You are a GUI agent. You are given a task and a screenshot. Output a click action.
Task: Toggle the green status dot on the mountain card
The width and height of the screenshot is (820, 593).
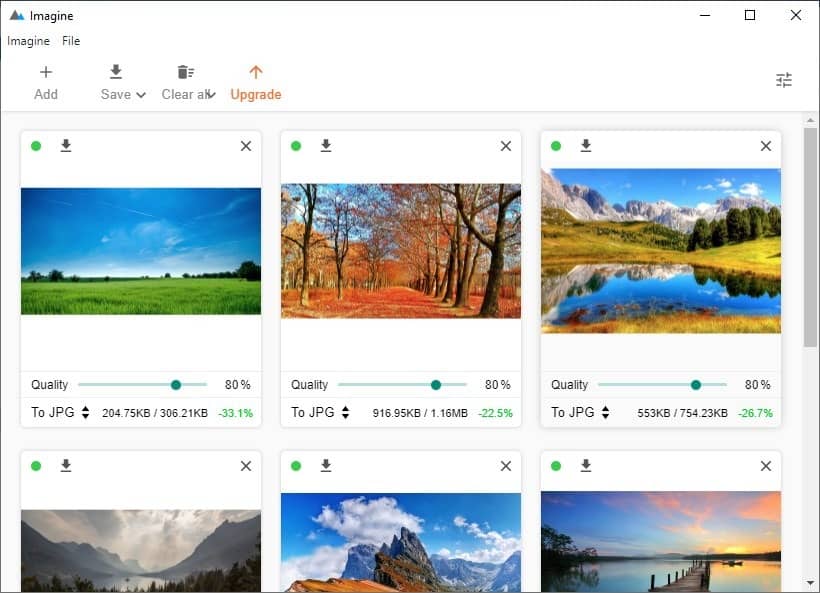(556, 145)
